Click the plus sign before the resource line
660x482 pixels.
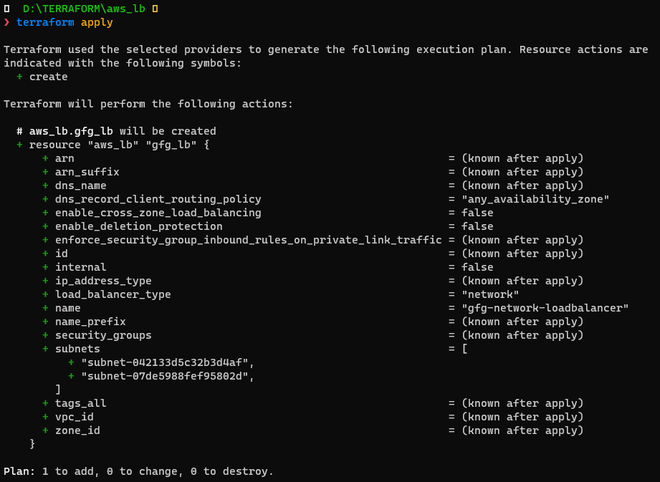point(19,145)
